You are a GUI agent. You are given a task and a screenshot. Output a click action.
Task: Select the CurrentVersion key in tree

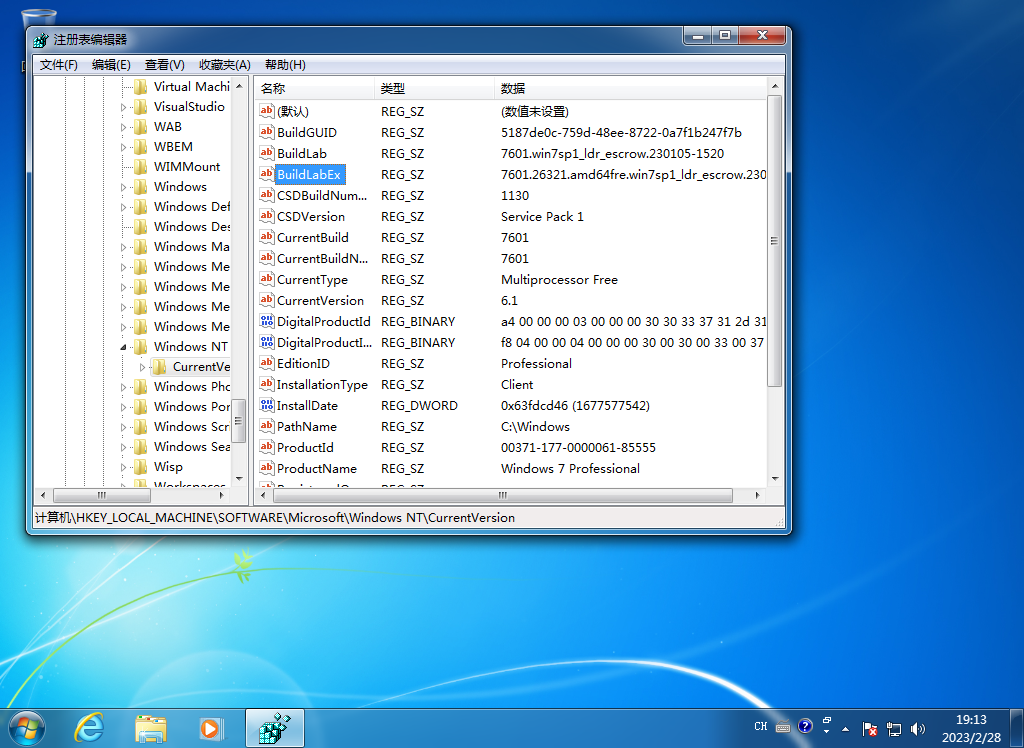coord(200,366)
